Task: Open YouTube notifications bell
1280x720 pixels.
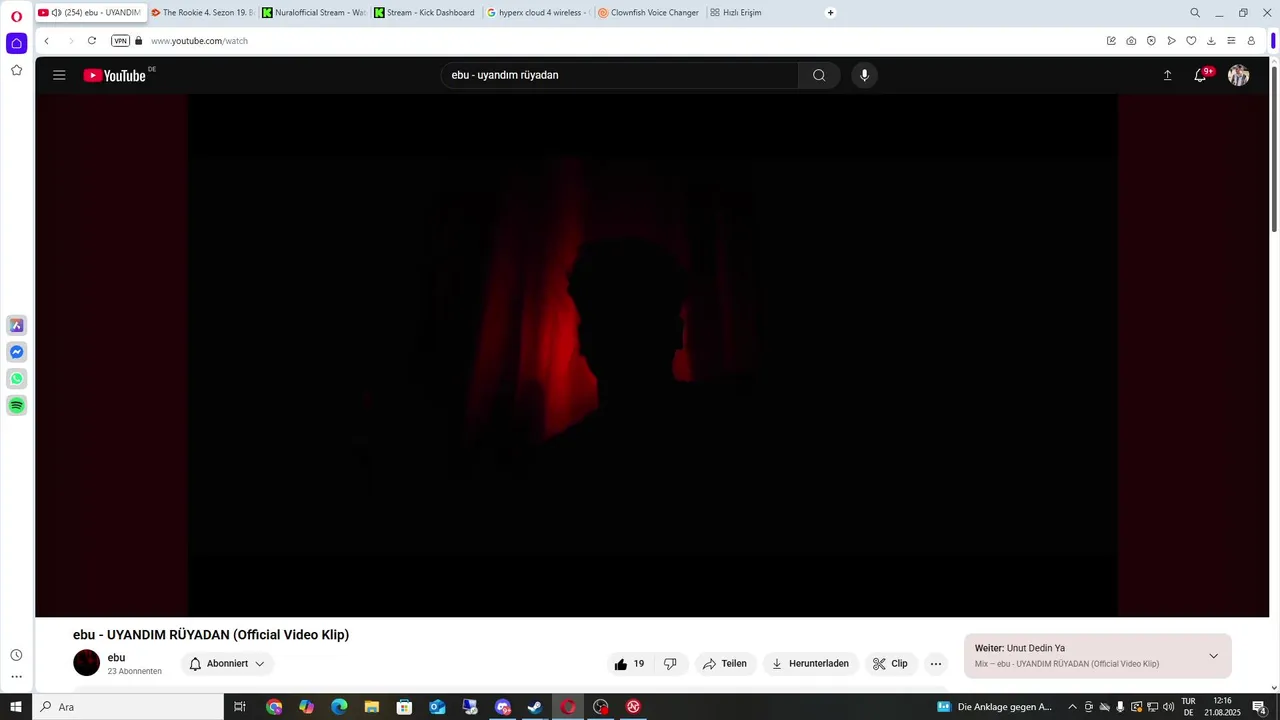Action: 1200,75
